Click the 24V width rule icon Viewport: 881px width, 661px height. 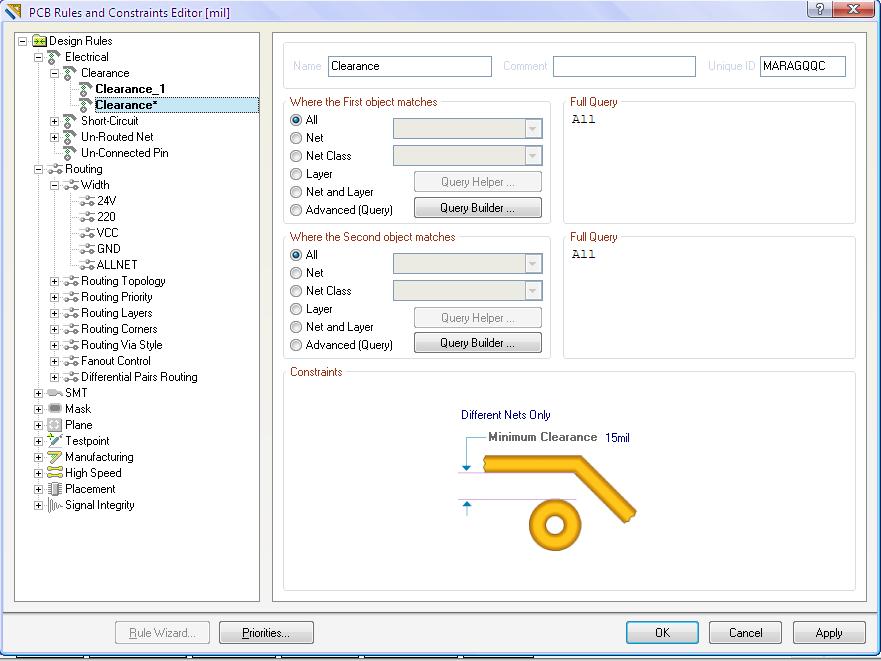pyautogui.click(x=87, y=201)
